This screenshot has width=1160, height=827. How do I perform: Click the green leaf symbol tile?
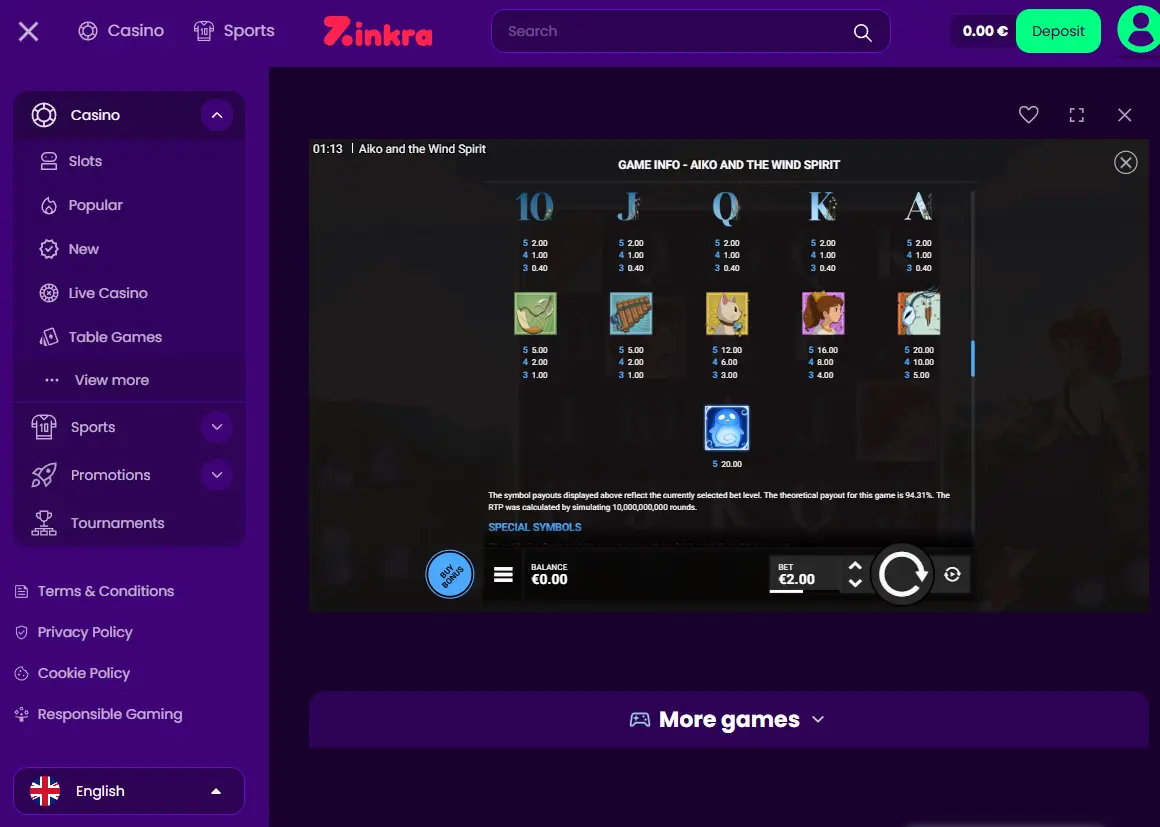pyautogui.click(x=535, y=313)
